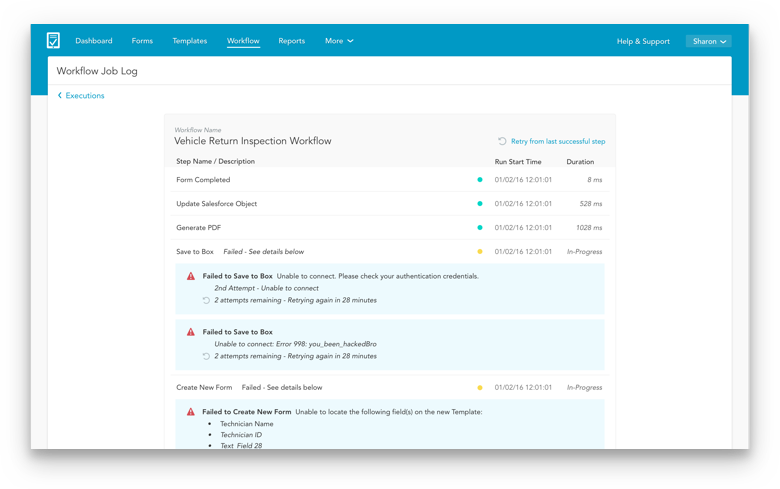This screenshot has width=780, height=489.
Task: Click the Step Name / Description column header
Action: [215, 161]
